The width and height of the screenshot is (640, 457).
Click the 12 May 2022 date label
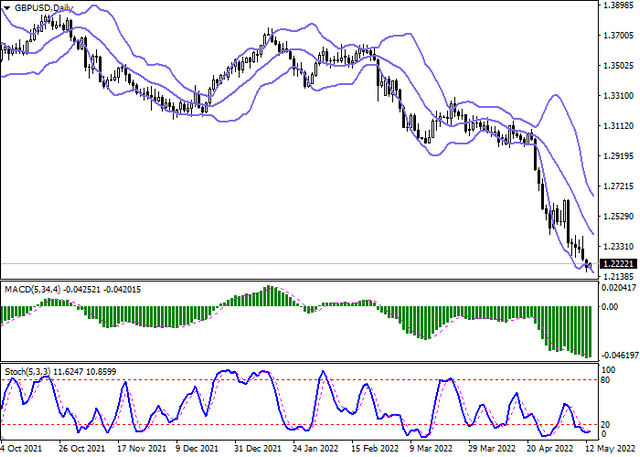pyautogui.click(x=611, y=449)
